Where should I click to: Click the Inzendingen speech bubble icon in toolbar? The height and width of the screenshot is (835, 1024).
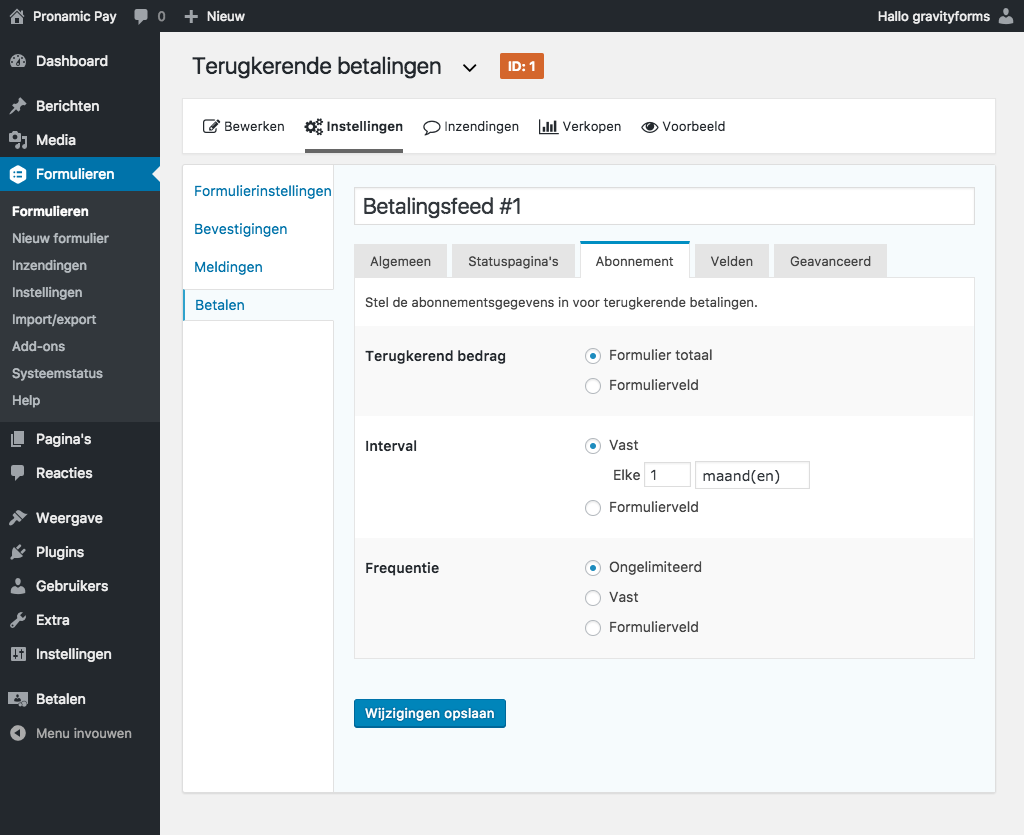click(431, 127)
